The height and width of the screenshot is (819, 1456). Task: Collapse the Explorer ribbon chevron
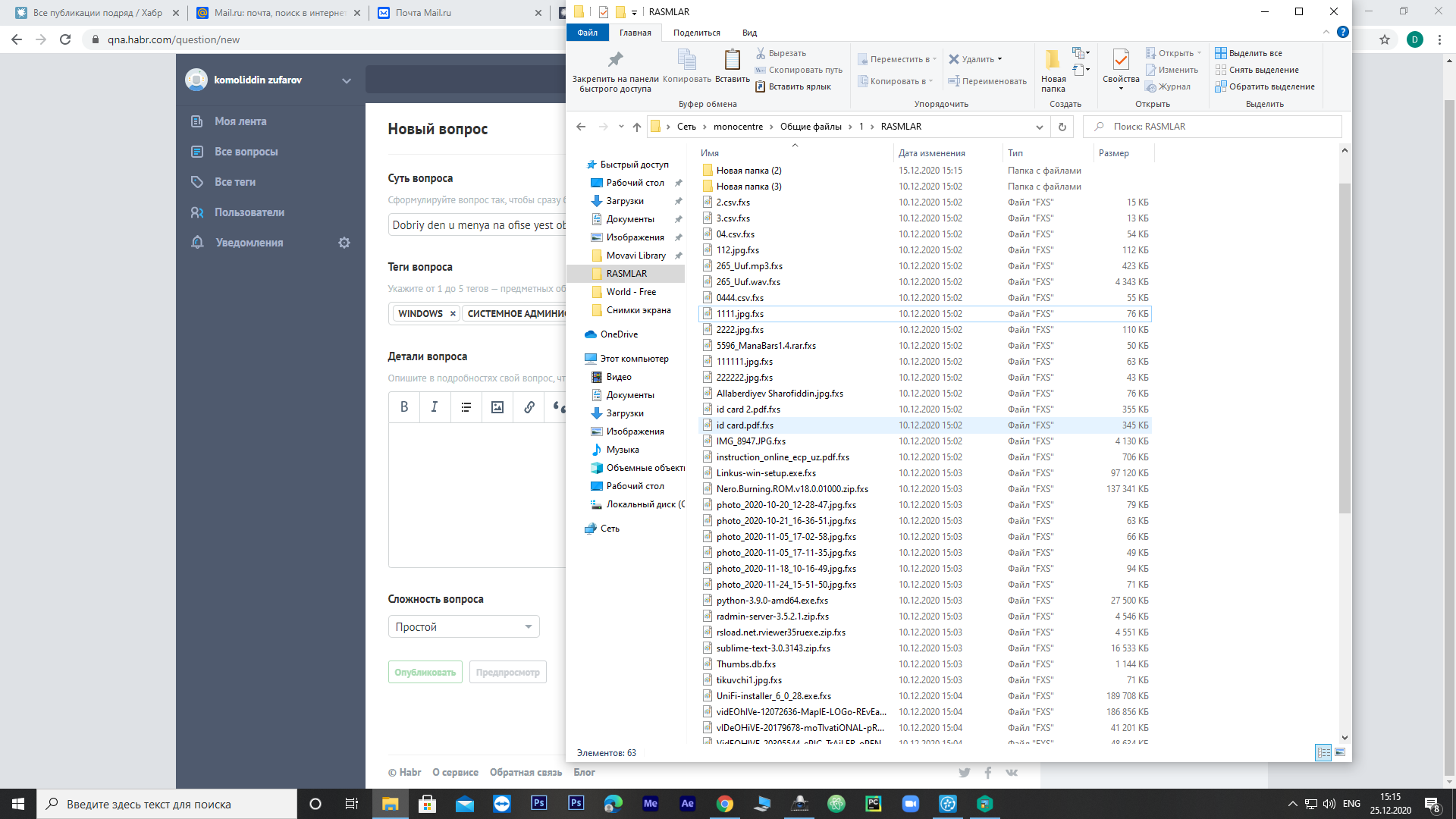[1326, 32]
